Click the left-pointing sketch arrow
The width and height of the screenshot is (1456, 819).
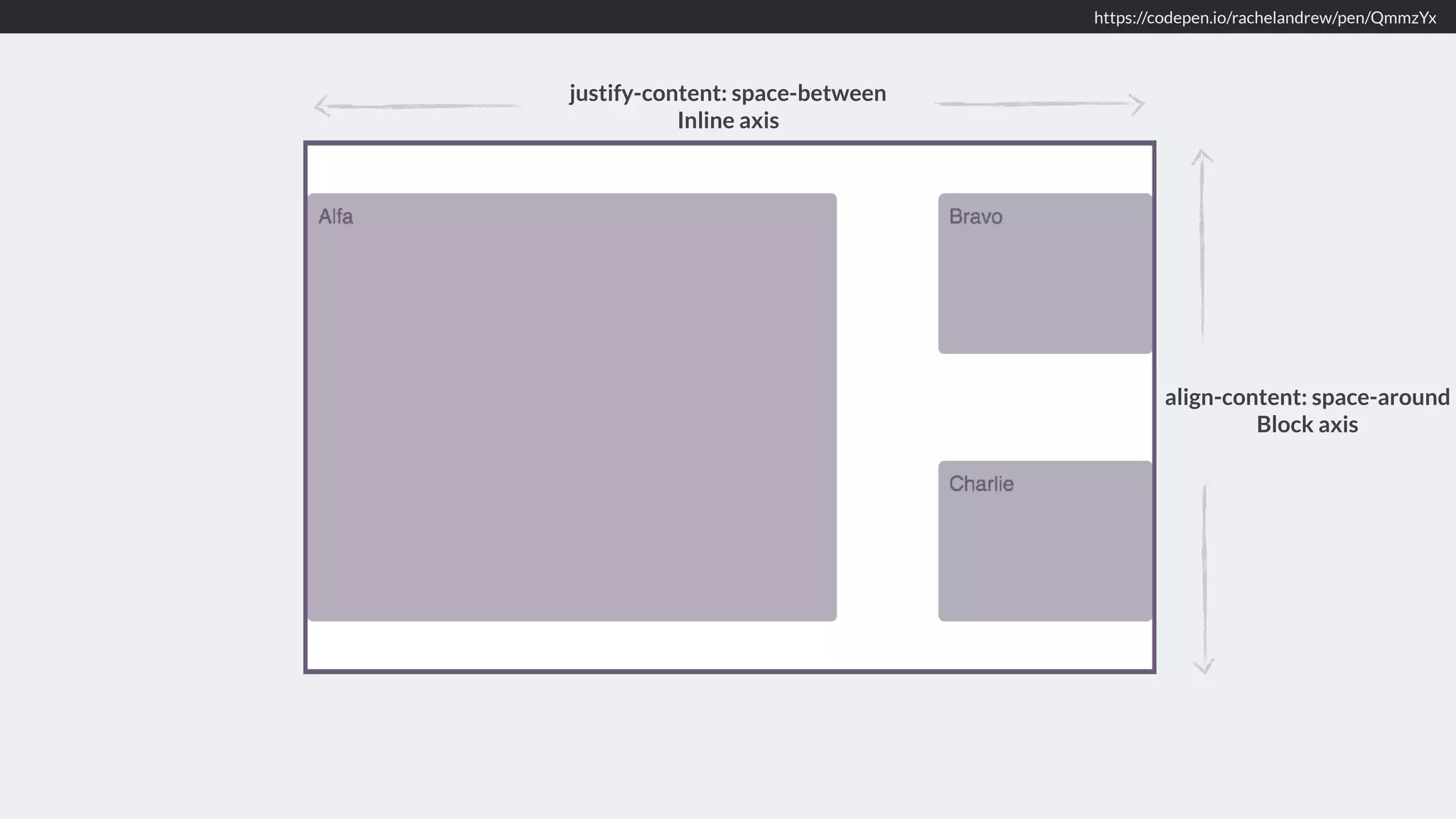(418, 106)
